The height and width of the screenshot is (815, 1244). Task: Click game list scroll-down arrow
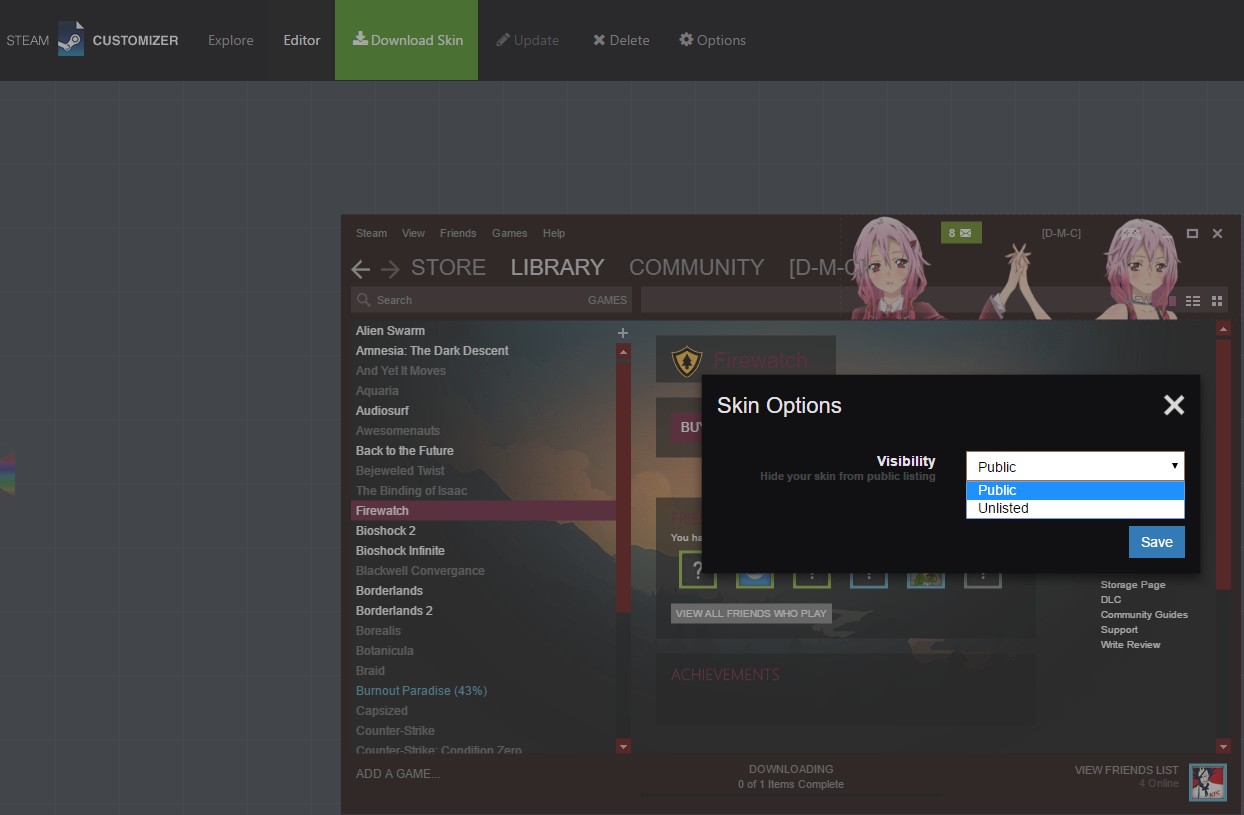click(x=624, y=746)
